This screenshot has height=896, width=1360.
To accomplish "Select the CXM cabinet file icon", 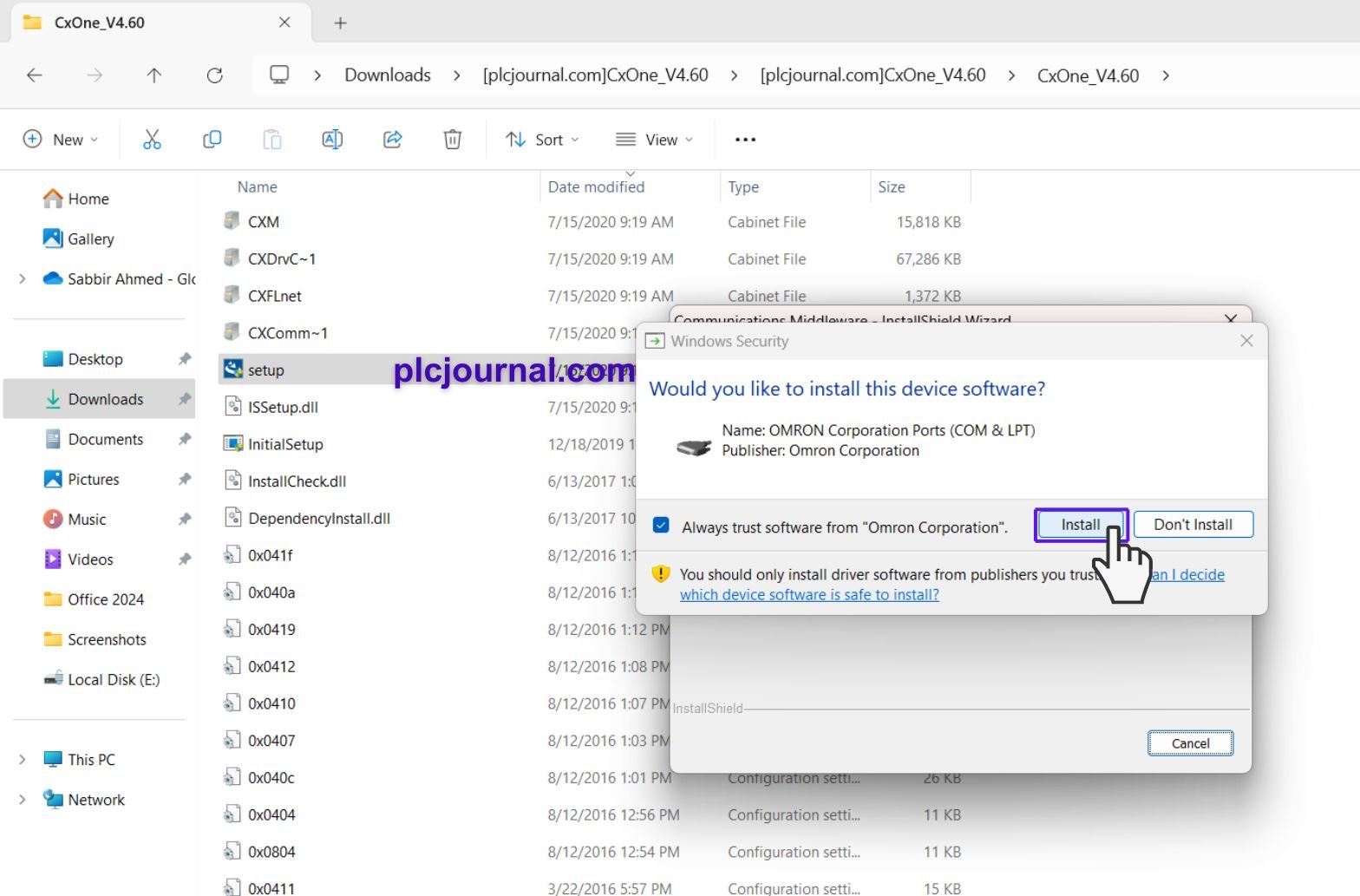I will (232, 221).
